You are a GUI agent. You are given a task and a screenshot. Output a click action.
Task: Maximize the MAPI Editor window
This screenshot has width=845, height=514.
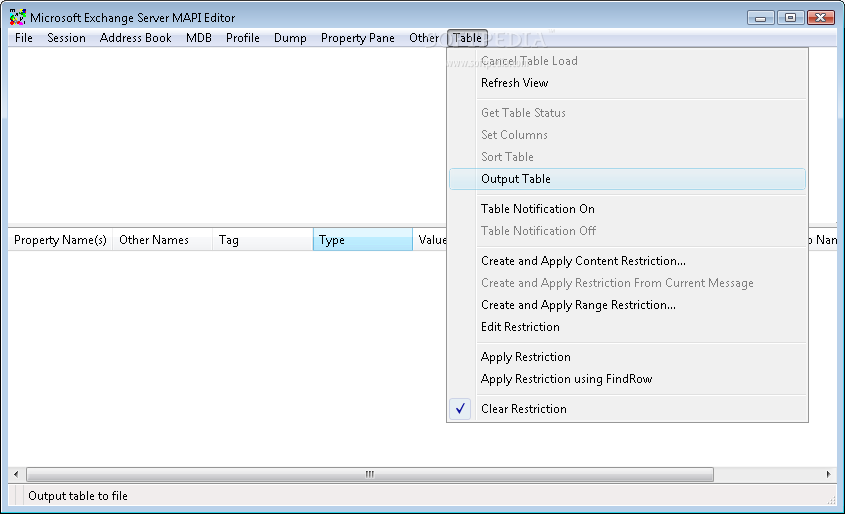pyautogui.click(x=791, y=18)
